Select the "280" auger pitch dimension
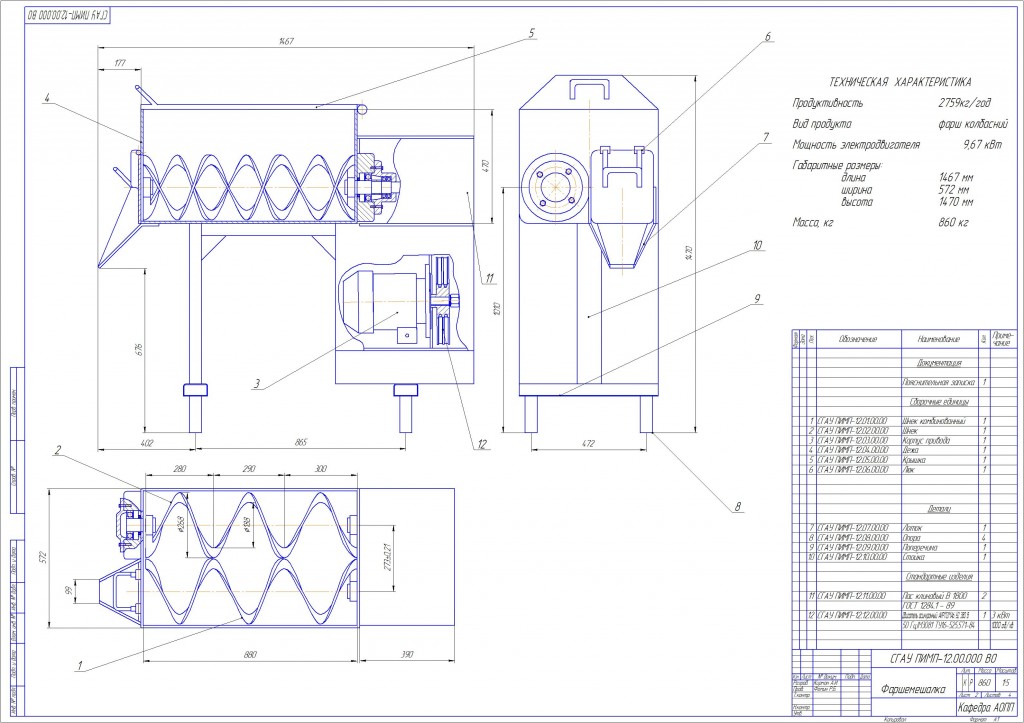 tap(180, 469)
